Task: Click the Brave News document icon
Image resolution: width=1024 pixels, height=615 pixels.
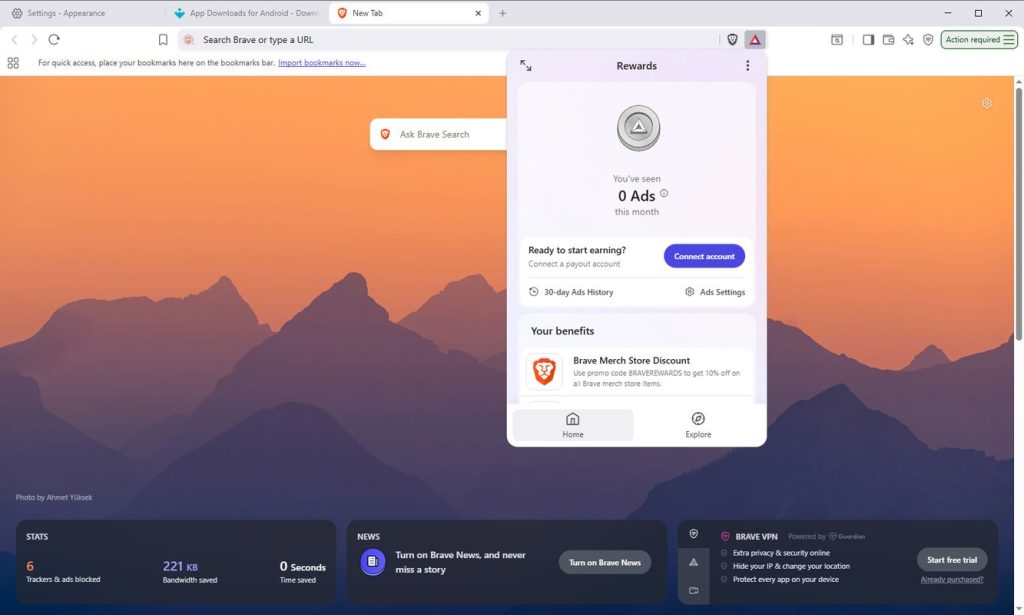Action: point(372,561)
